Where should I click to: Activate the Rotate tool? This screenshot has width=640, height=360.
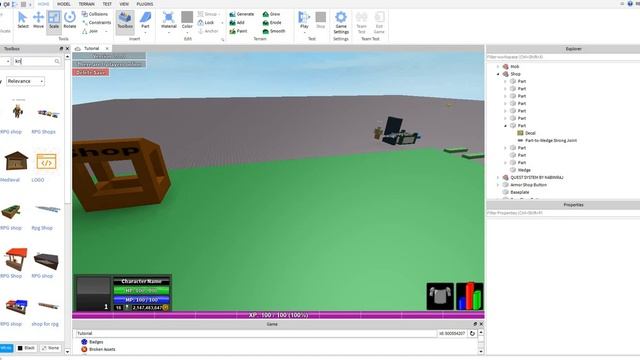pyautogui.click(x=70, y=20)
